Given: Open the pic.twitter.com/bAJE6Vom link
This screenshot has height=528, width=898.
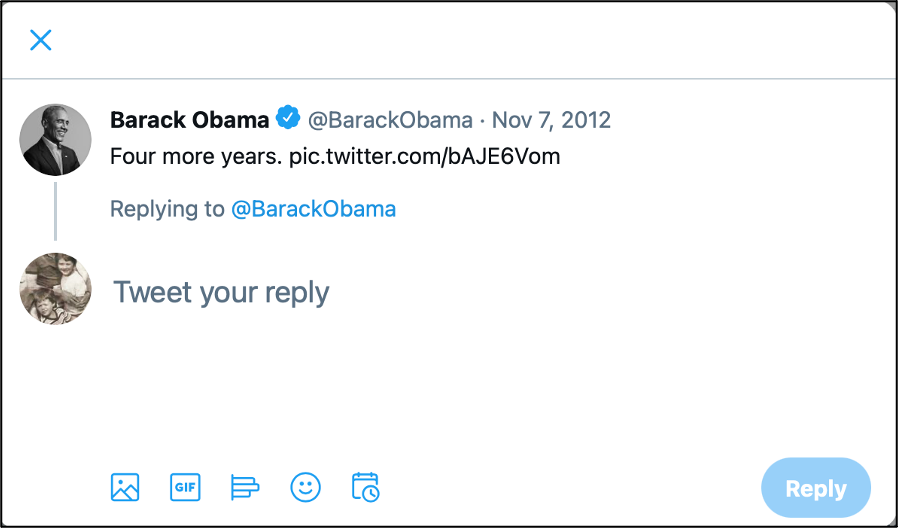Looking at the screenshot, I should [424, 156].
